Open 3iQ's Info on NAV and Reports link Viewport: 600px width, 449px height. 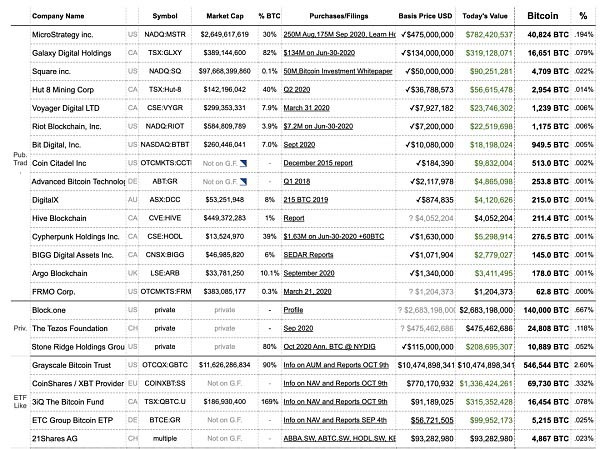335,402
